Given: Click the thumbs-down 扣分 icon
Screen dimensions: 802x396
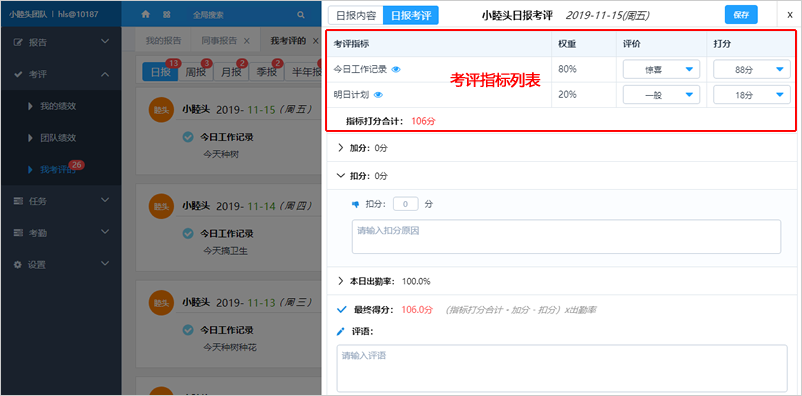Looking at the screenshot, I should (355, 204).
